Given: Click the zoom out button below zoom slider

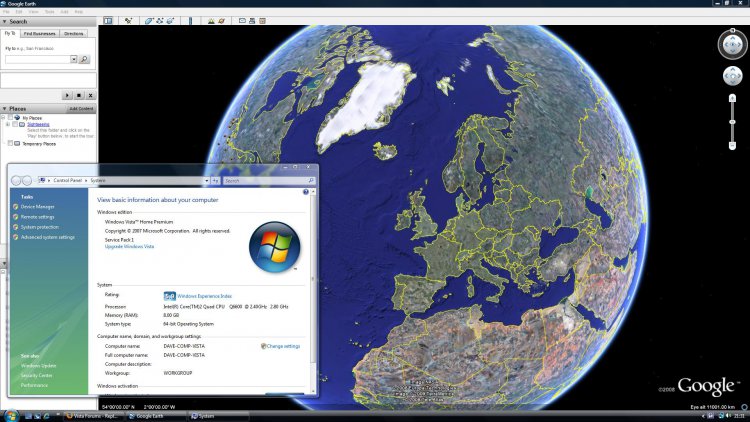Looking at the screenshot, I should (x=732, y=145).
